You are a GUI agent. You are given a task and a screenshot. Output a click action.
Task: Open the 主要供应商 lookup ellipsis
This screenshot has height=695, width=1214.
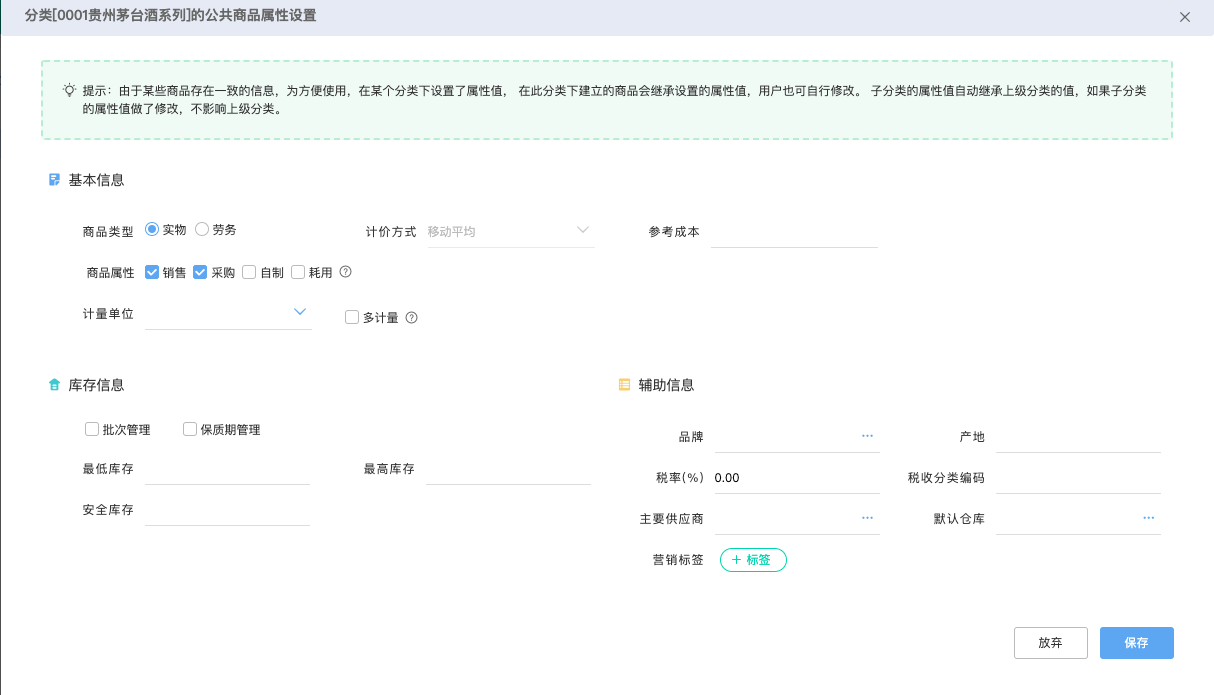[x=867, y=518]
